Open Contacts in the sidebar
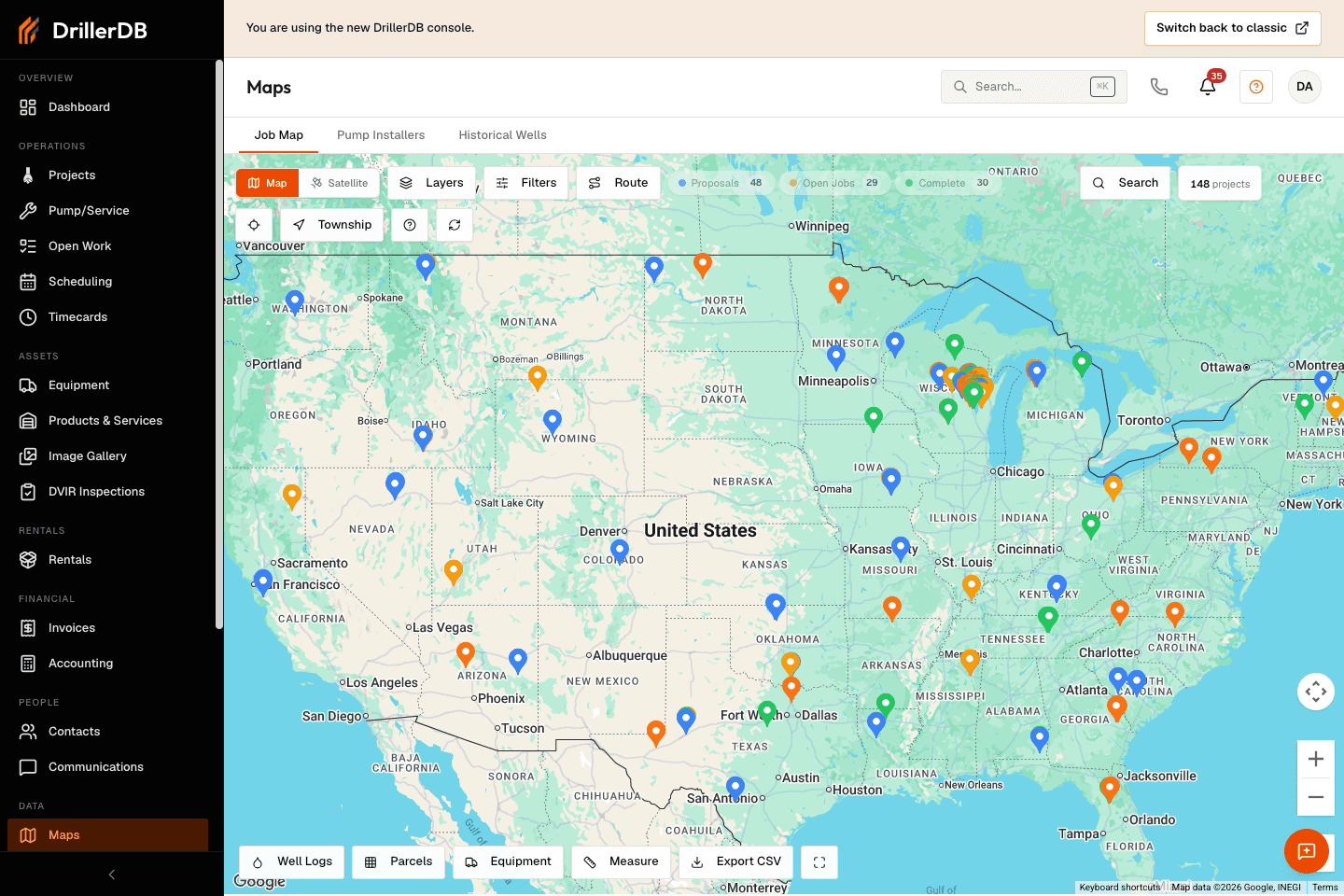 108,732
